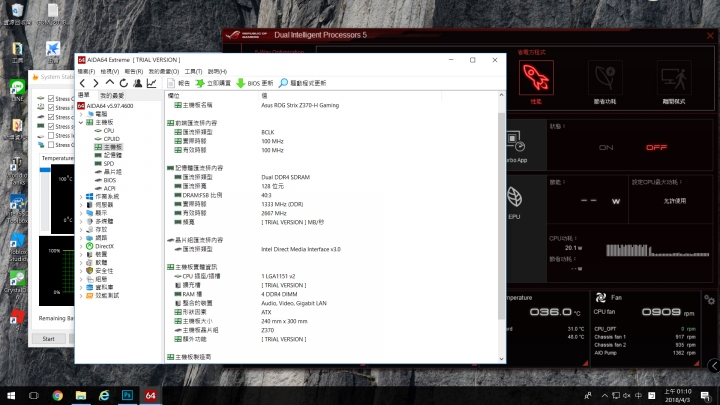Viewport: 720px width, 405px height.
Task: Go back with the AIDA64 back arrow
Action: coord(82,83)
